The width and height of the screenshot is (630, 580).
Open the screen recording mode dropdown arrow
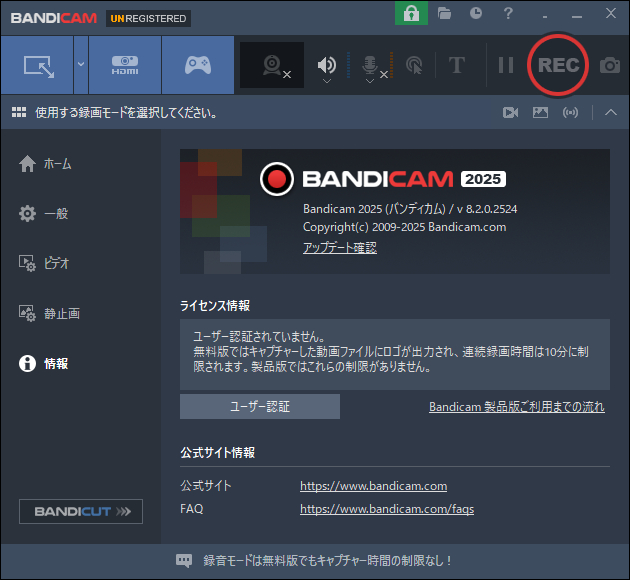pyautogui.click(x=81, y=64)
